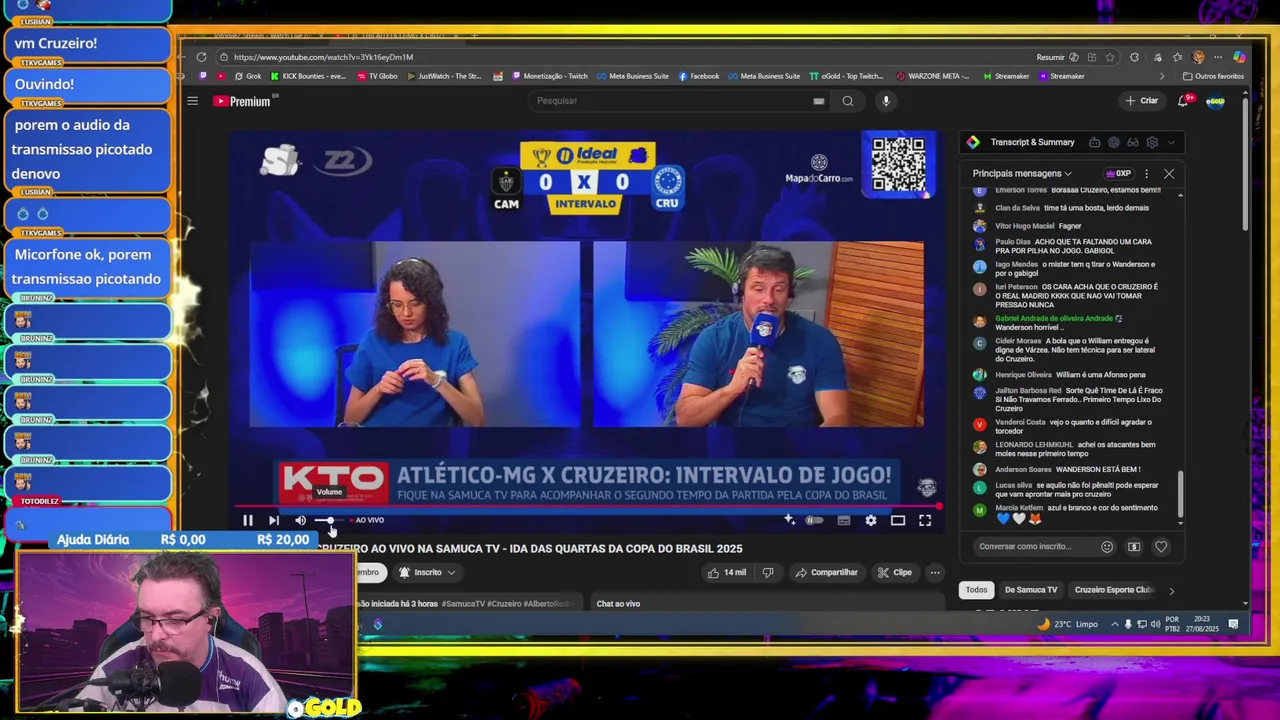1280x720 pixels.
Task: Click the sparkle AI icon in player
Action: pyautogui.click(x=789, y=520)
